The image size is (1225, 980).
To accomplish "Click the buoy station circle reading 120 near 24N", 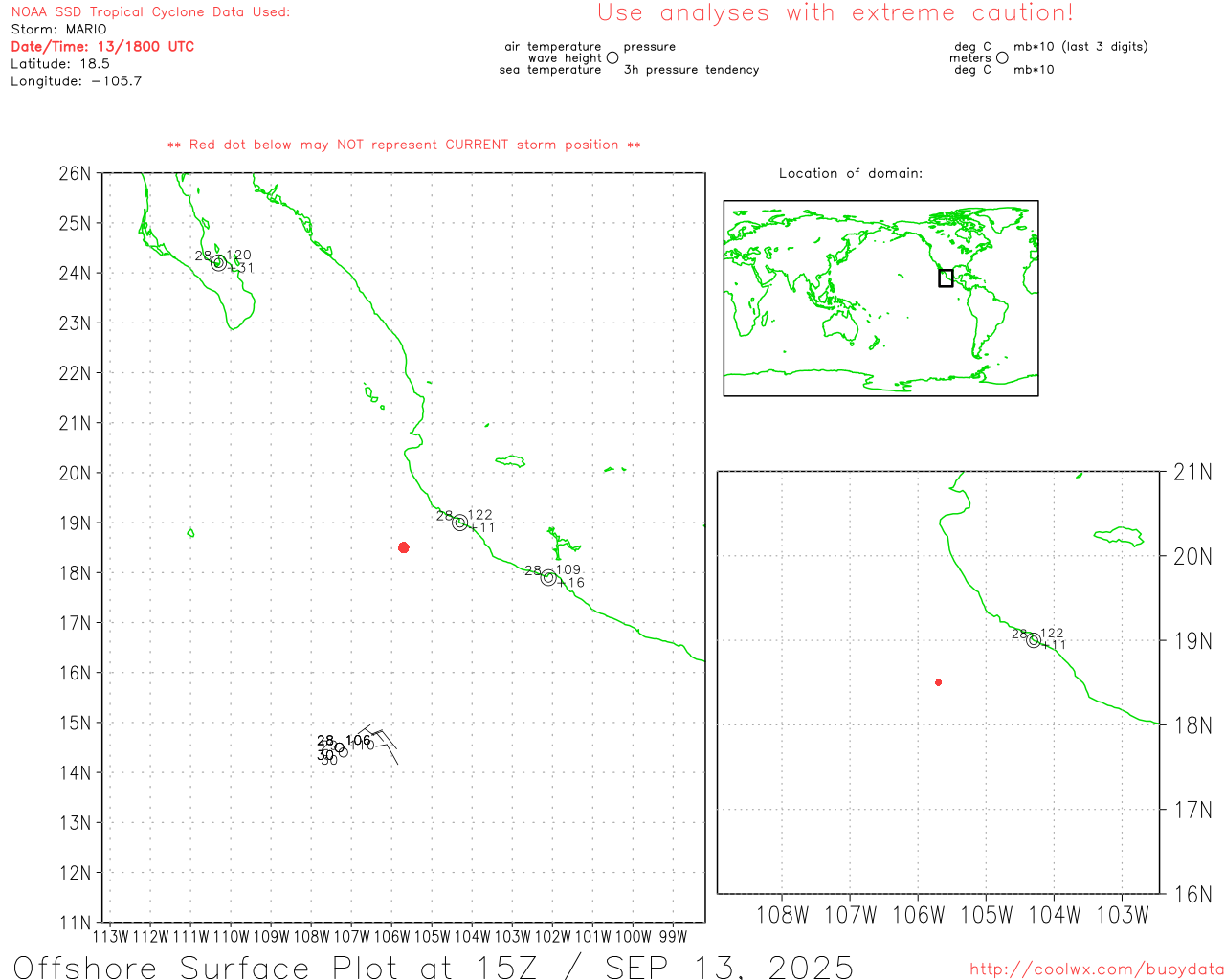I will [219, 263].
